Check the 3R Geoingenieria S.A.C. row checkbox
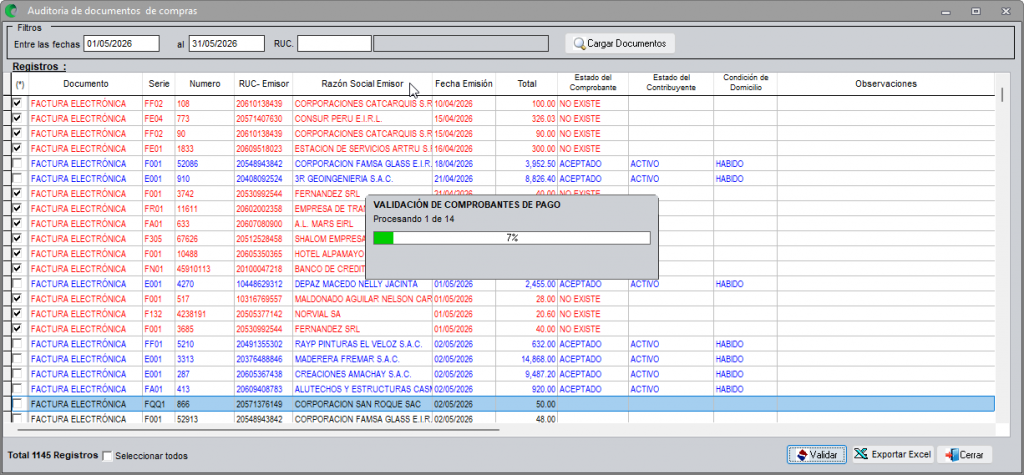 pos(17,178)
